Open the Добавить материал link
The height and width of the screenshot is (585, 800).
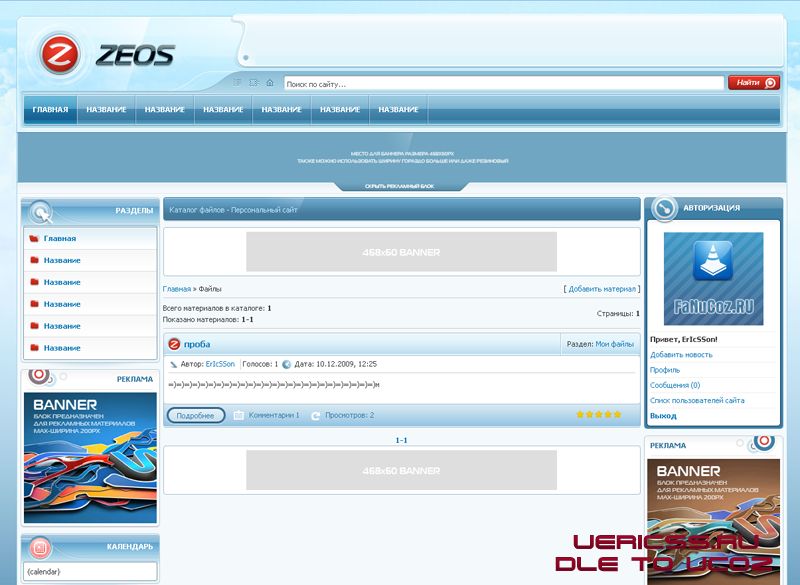point(602,289)
